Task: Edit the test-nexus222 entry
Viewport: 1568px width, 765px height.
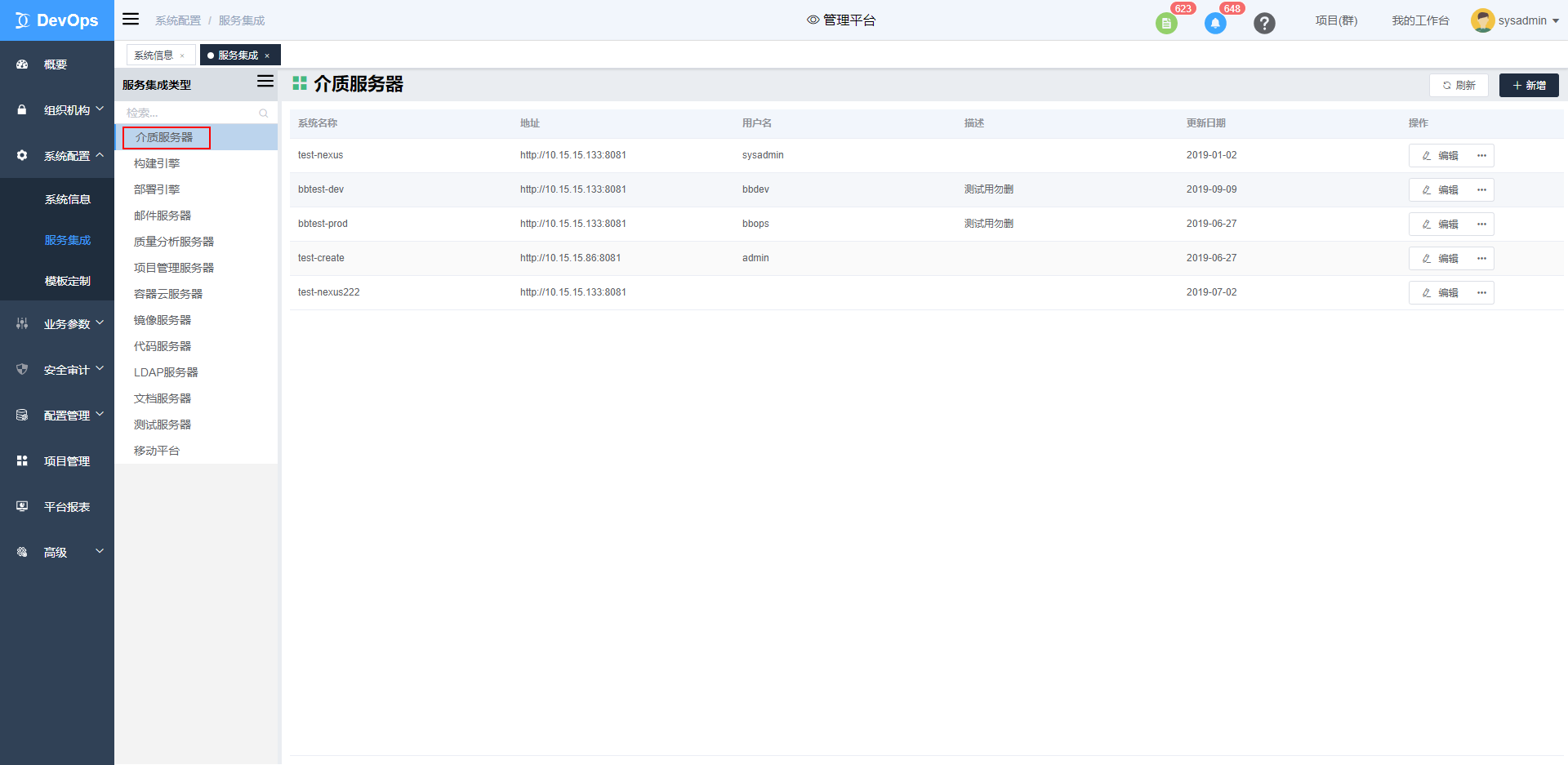Action: 1441,292
